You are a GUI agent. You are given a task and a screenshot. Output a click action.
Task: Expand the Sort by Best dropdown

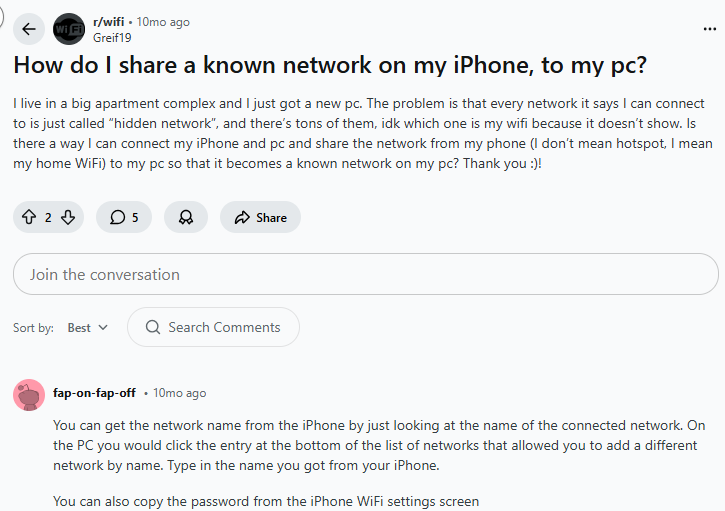[88, 327]
